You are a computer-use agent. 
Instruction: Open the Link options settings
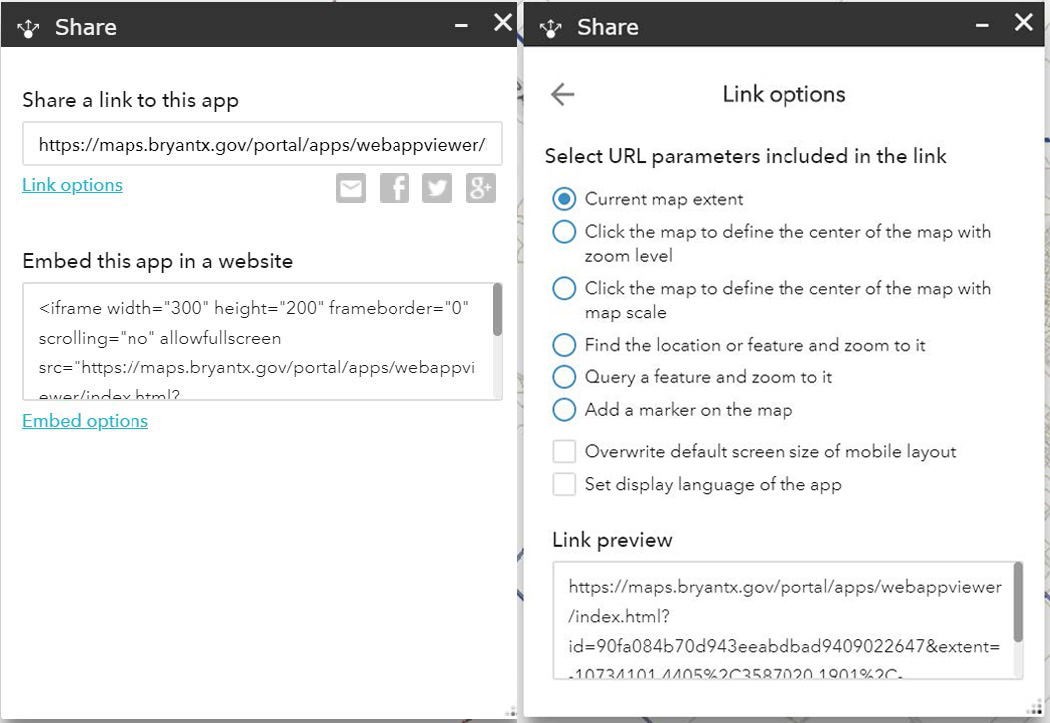pyautogui.click(x=72, y=184)
